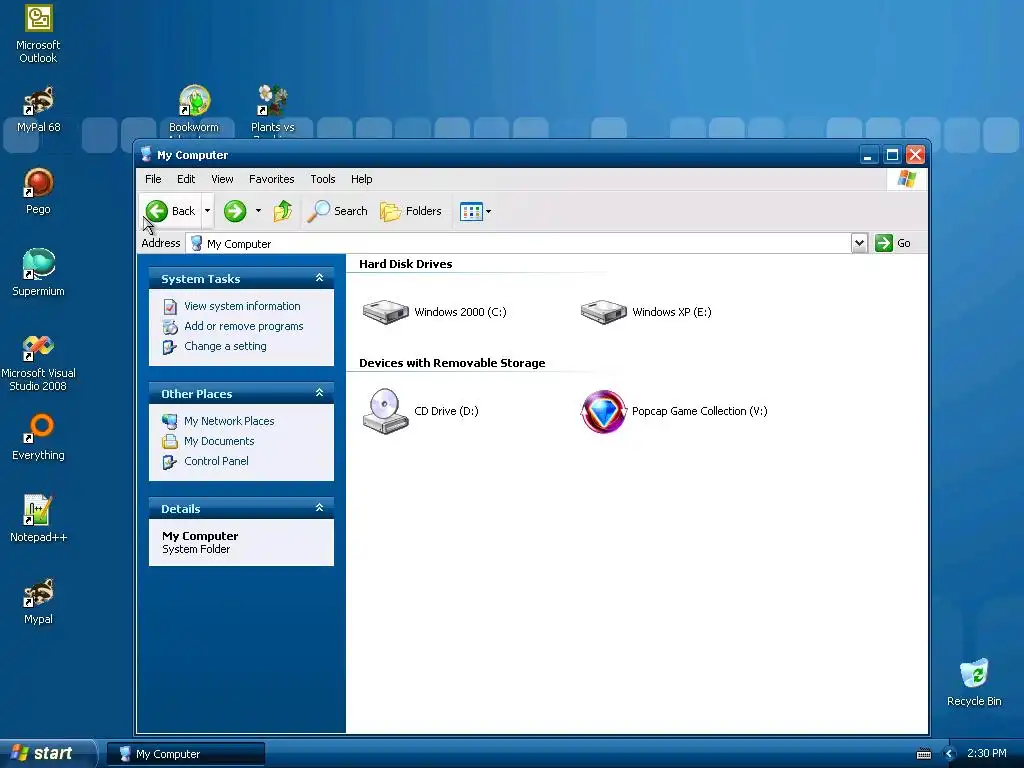Screen dimensions: 1024x768
Task: Collapse the Other Places panel
Action: (x=319, y=393)
